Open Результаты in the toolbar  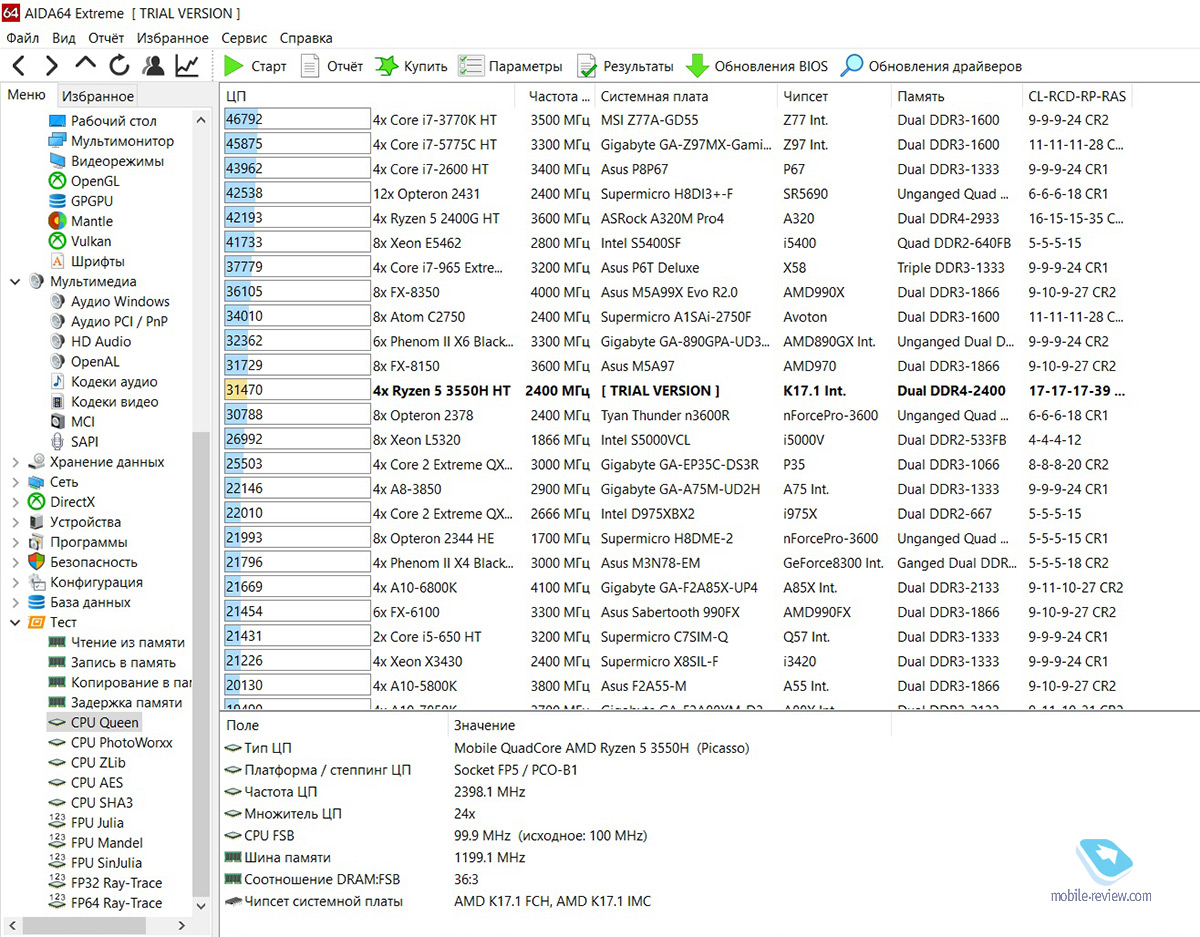(625, 66)
